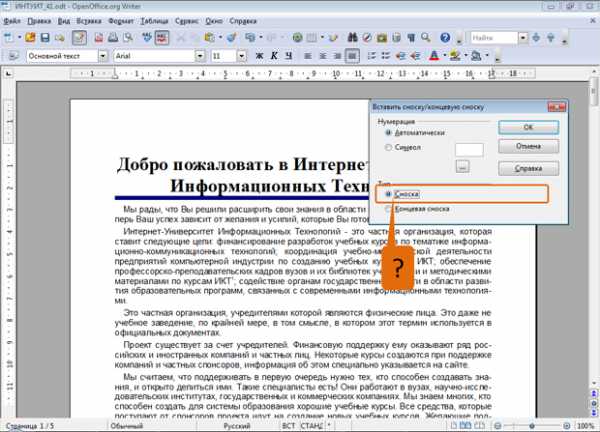
Task: Expand the Arial font name dropdown
Action: tap(200, 56)
